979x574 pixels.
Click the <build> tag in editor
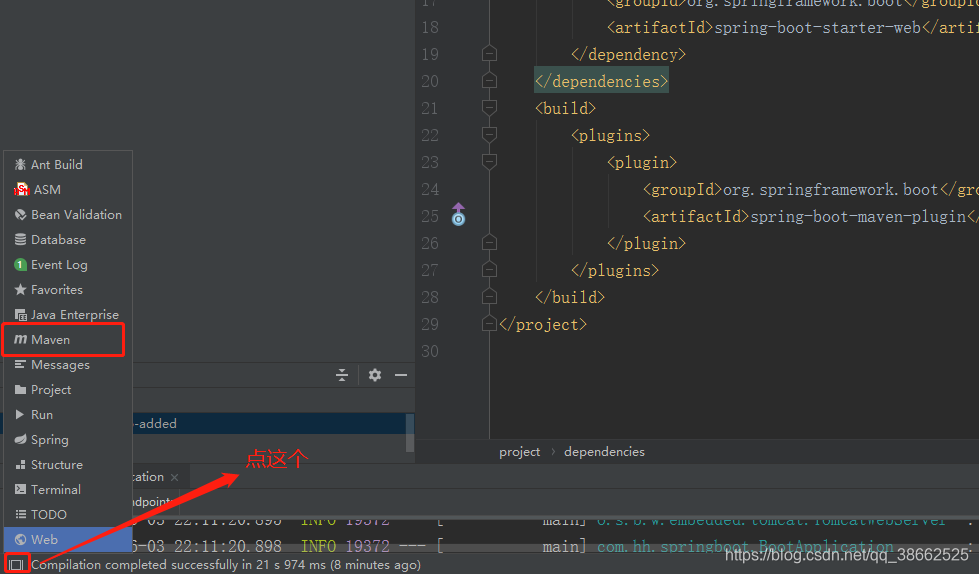(566, 108)
